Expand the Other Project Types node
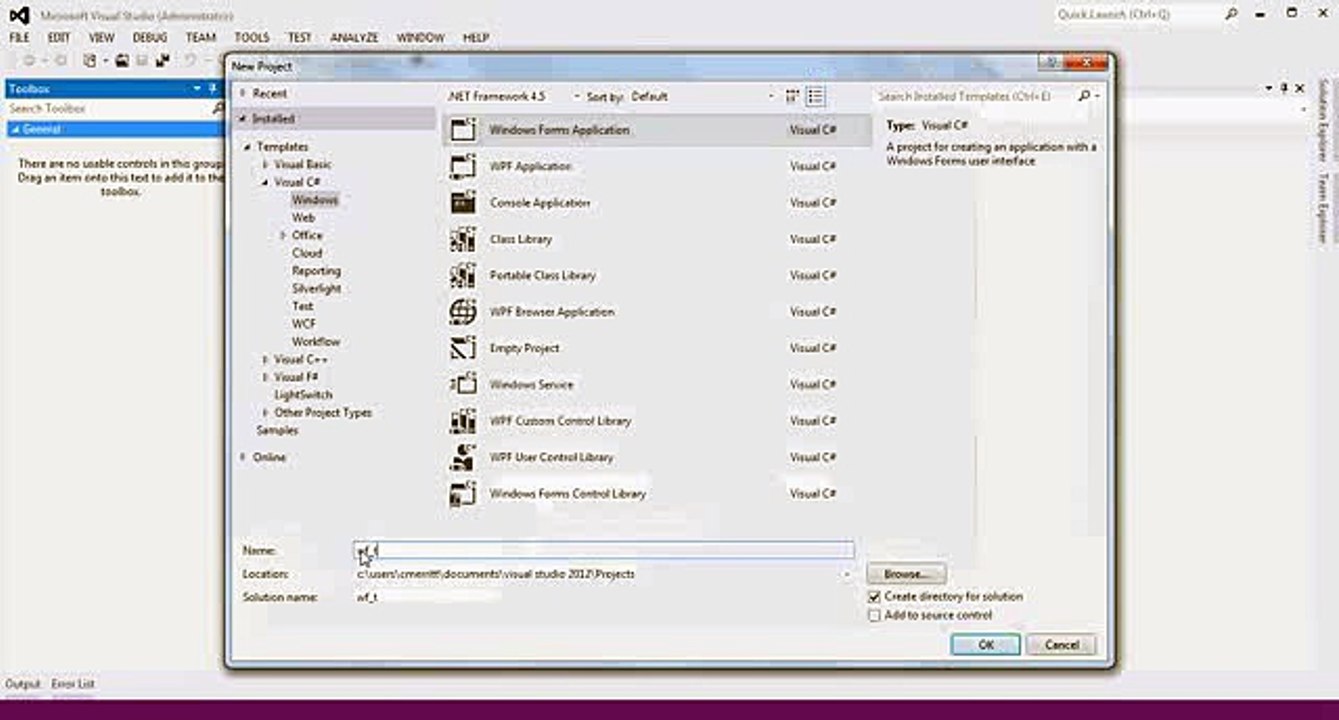The height and width of the screenshot is (720, 1339). pos(265,413)
